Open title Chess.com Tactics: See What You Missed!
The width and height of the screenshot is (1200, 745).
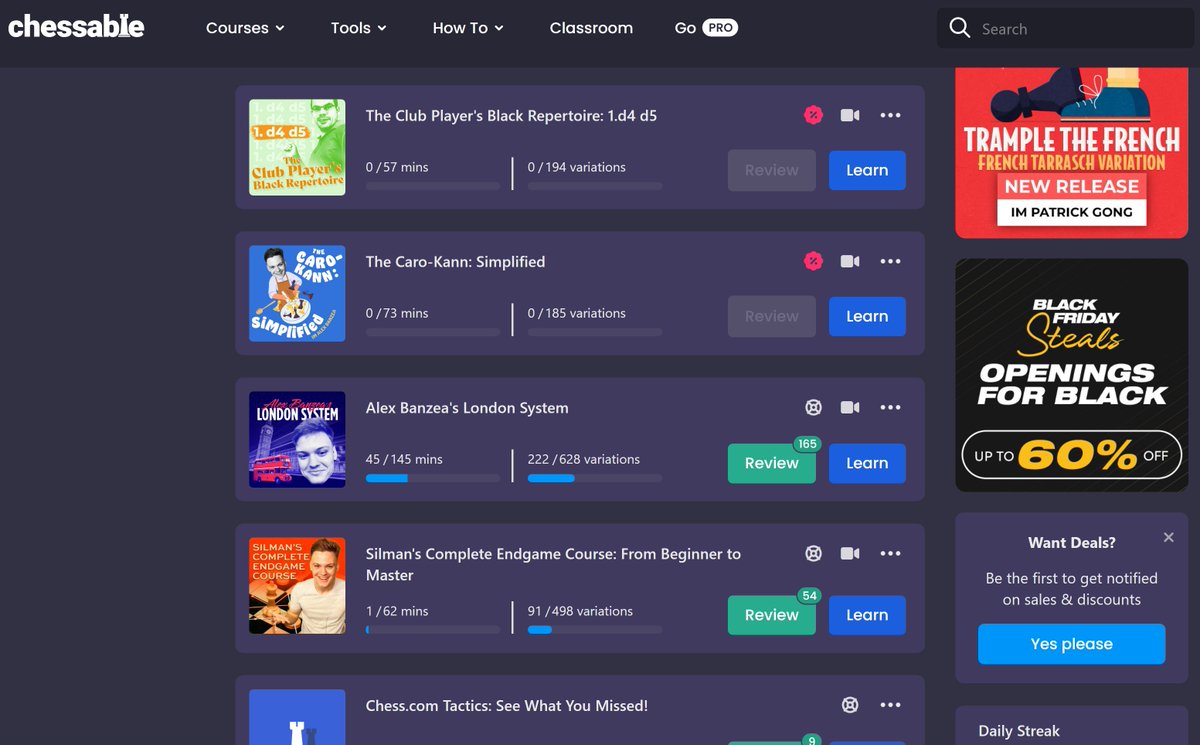[507, 706]
